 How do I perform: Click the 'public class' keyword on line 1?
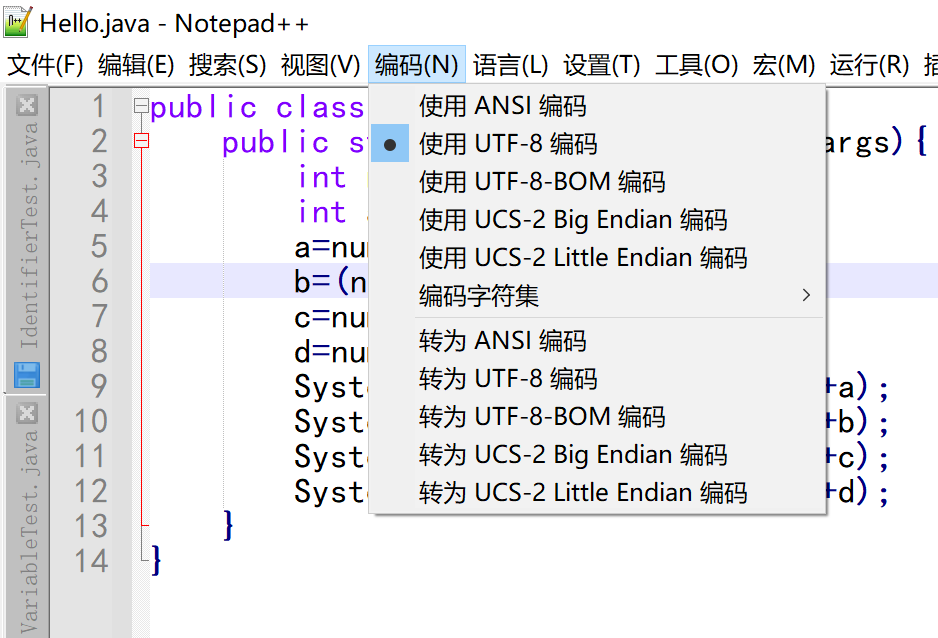tap(257, 108)
